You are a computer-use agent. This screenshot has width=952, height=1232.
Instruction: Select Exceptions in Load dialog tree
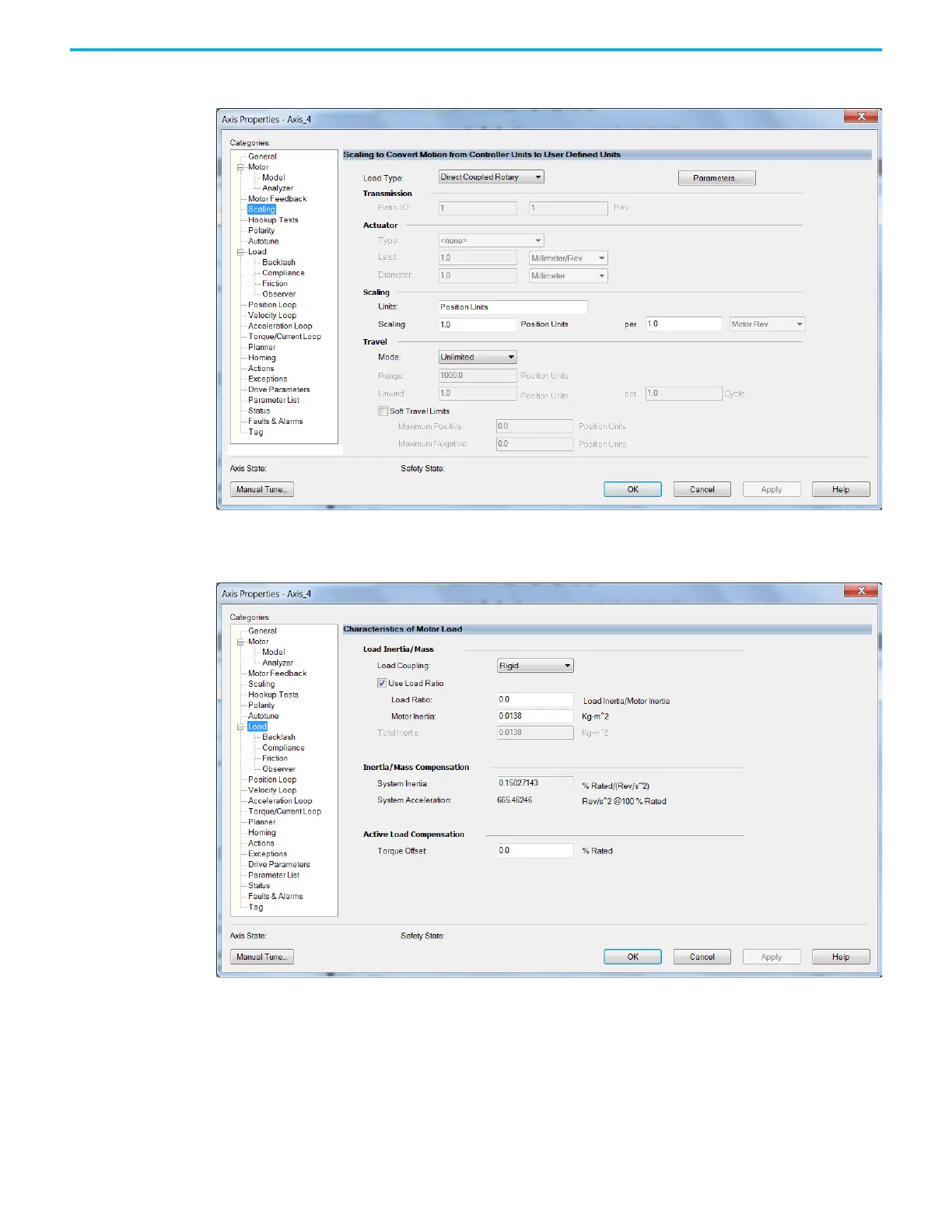(x=268, y=854)
